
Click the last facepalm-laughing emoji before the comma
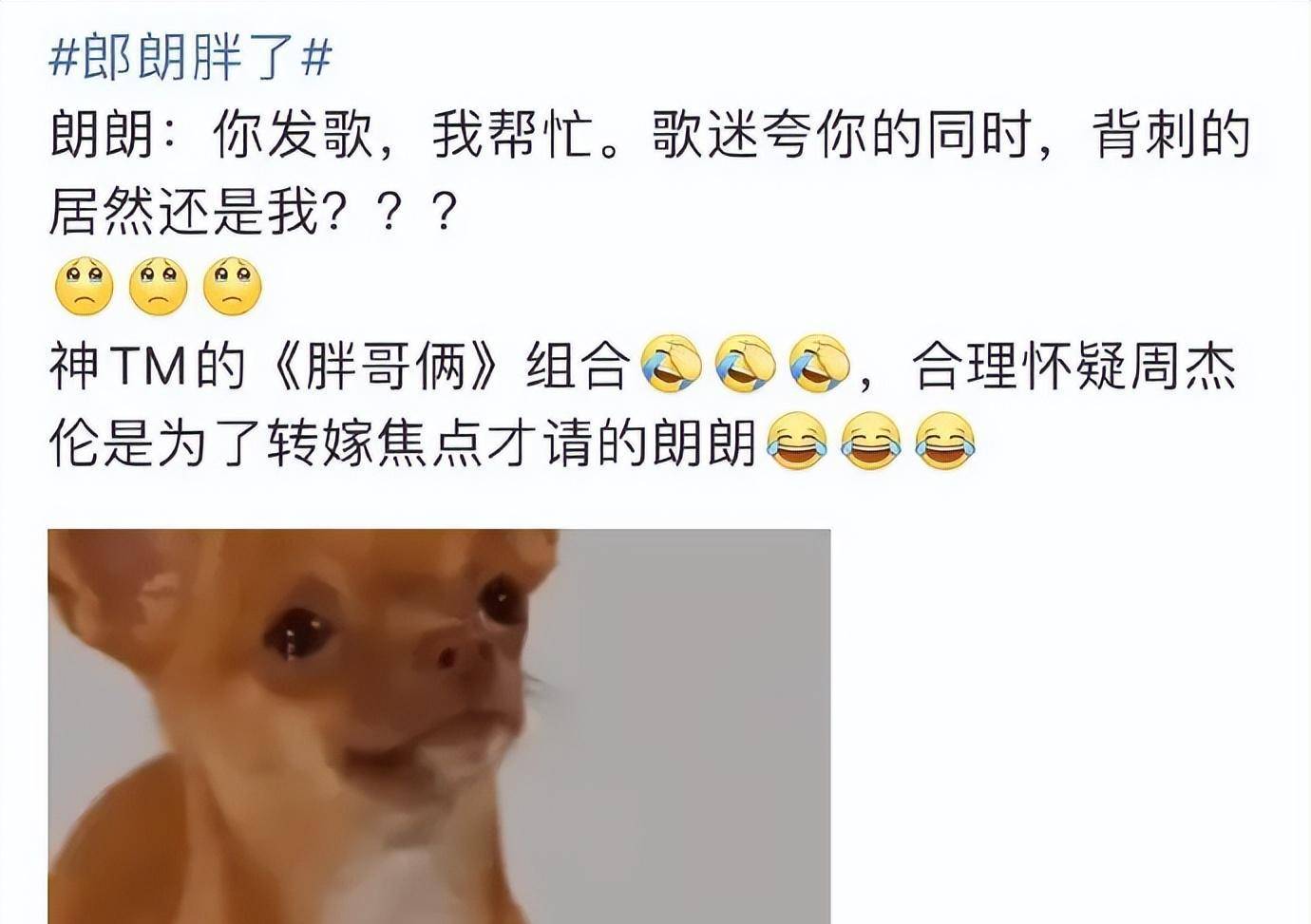(820, 365)
